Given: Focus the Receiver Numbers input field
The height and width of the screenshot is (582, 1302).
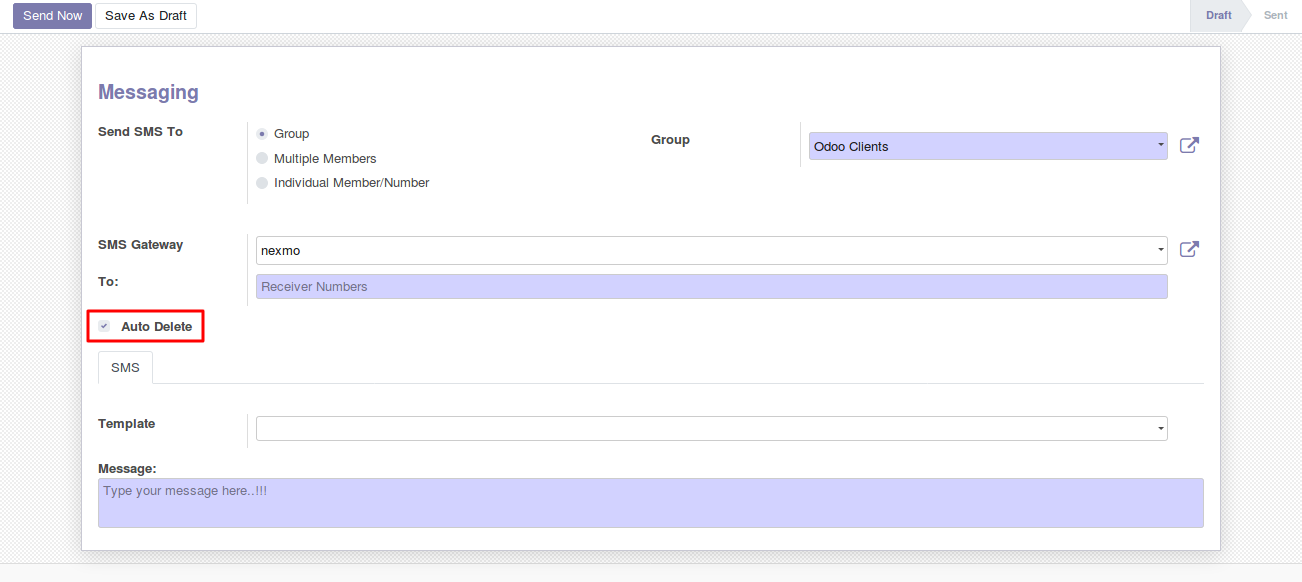Looking at the screenshot, I should point(710,287).
